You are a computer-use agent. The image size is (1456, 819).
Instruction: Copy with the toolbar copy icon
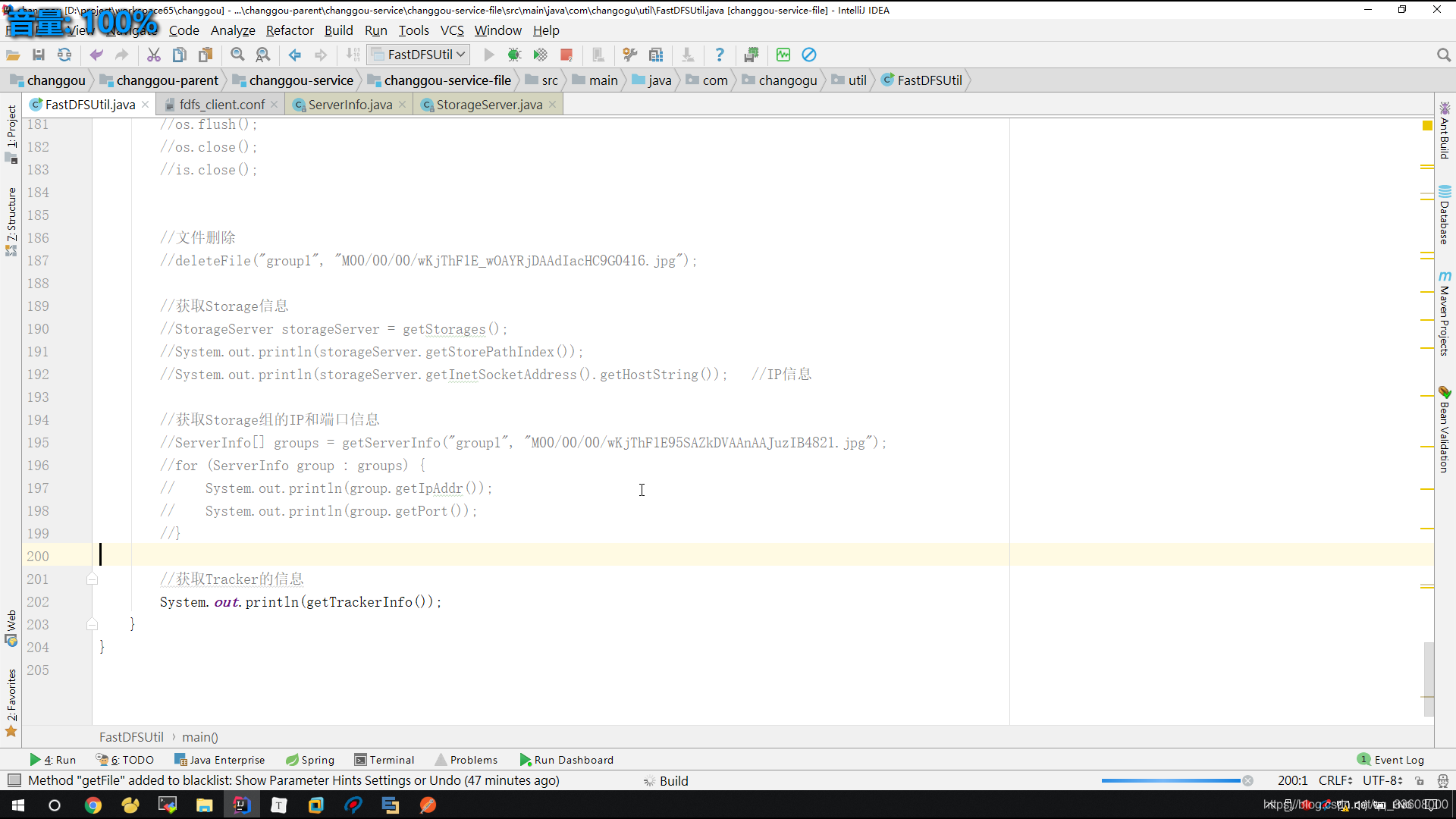point(180,55)
